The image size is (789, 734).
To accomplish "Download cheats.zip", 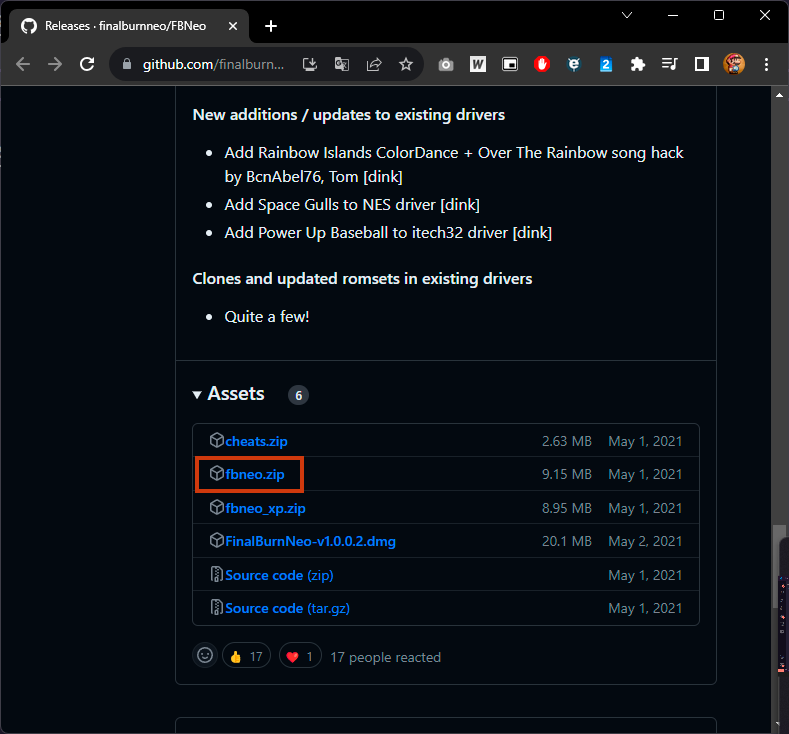I will (256, 441).
